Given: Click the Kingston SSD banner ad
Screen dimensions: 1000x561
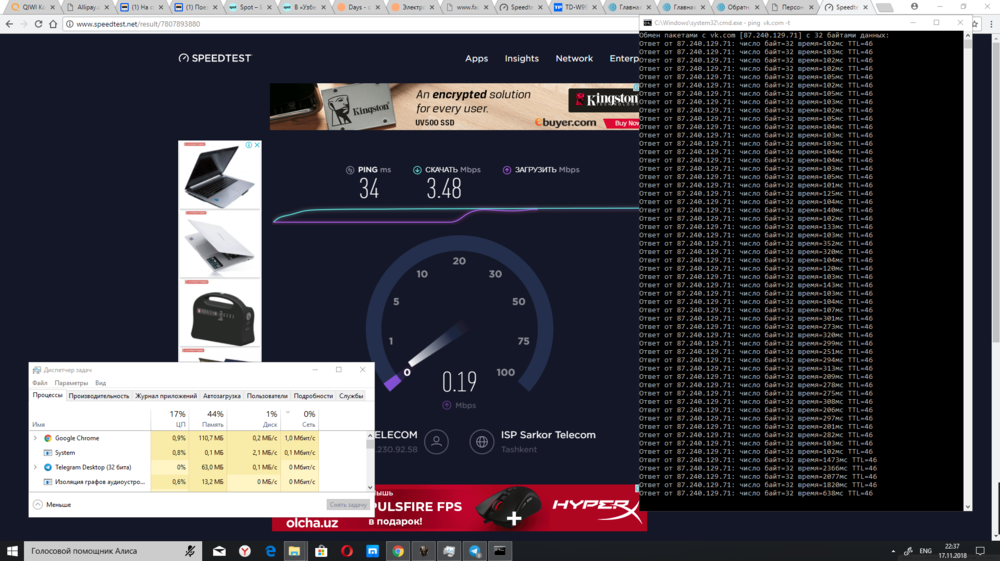Looking at the screenshot, I should [454, 106].
